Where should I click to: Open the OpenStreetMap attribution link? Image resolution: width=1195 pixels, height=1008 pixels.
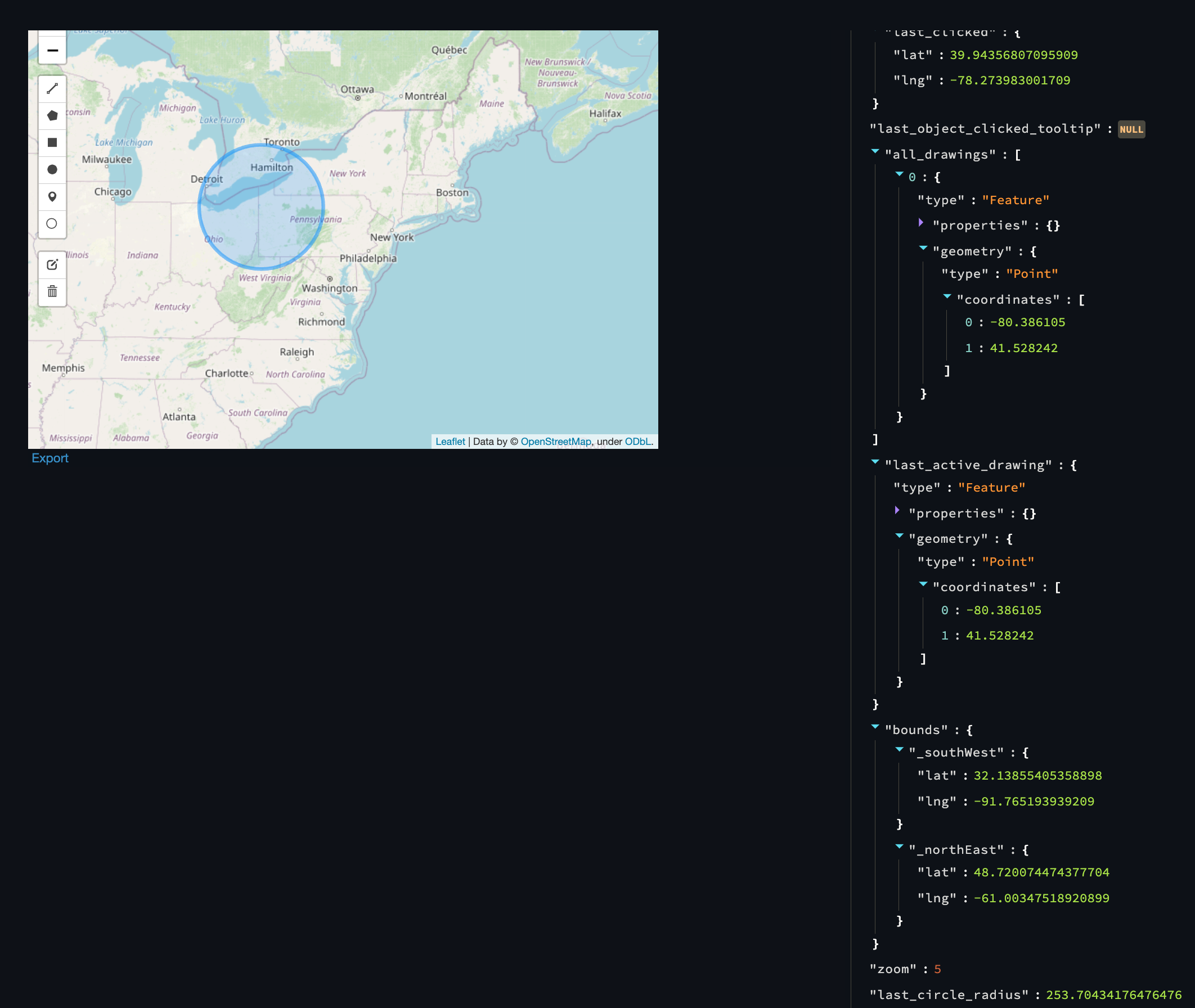click(555, 441)
